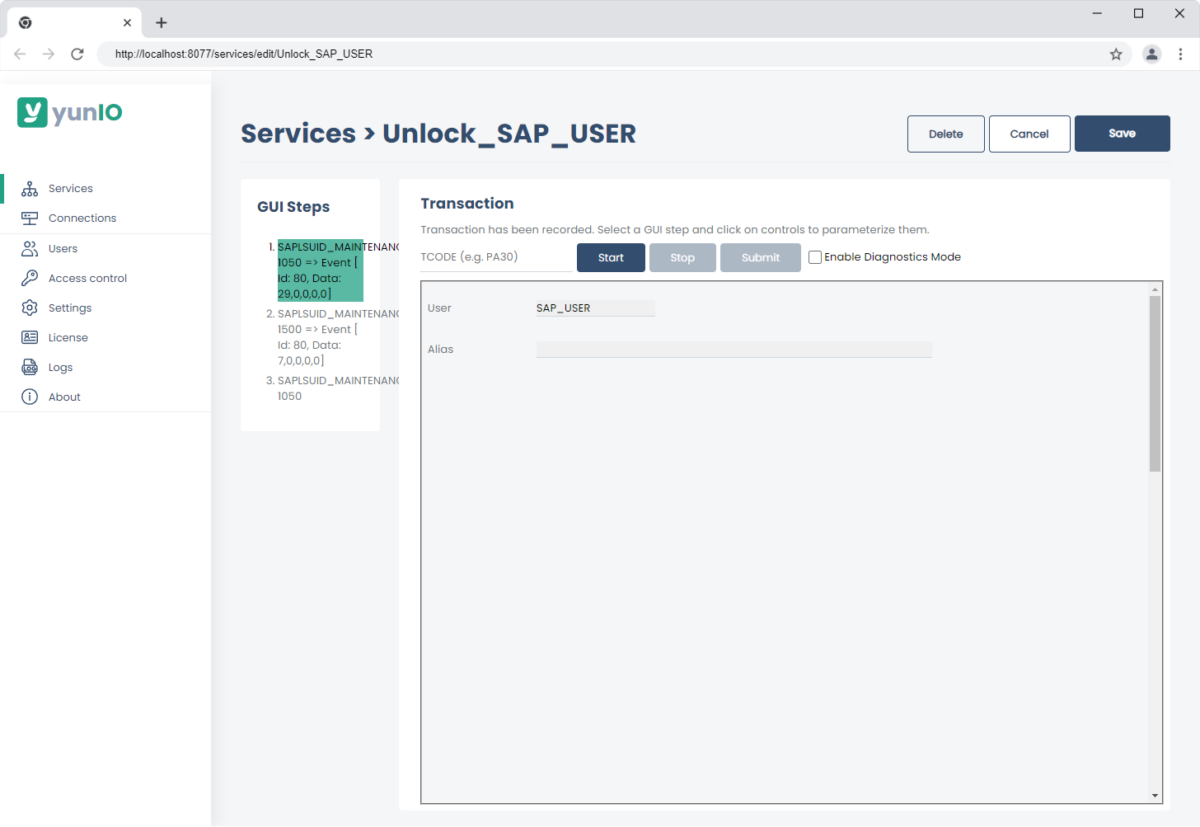Reload the current page
This screenshot has height=827, width=1200.
[x=77, y=54]
